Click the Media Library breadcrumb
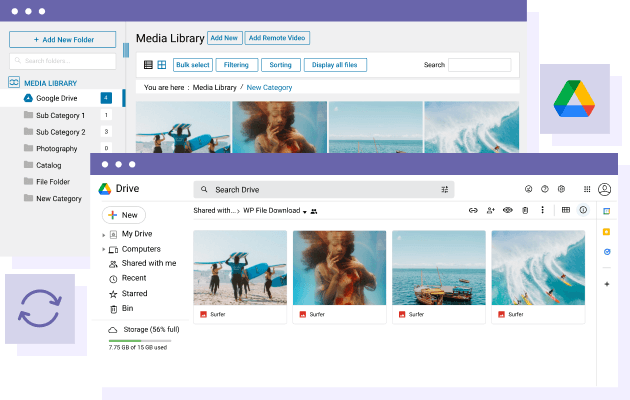 (215, 87)
